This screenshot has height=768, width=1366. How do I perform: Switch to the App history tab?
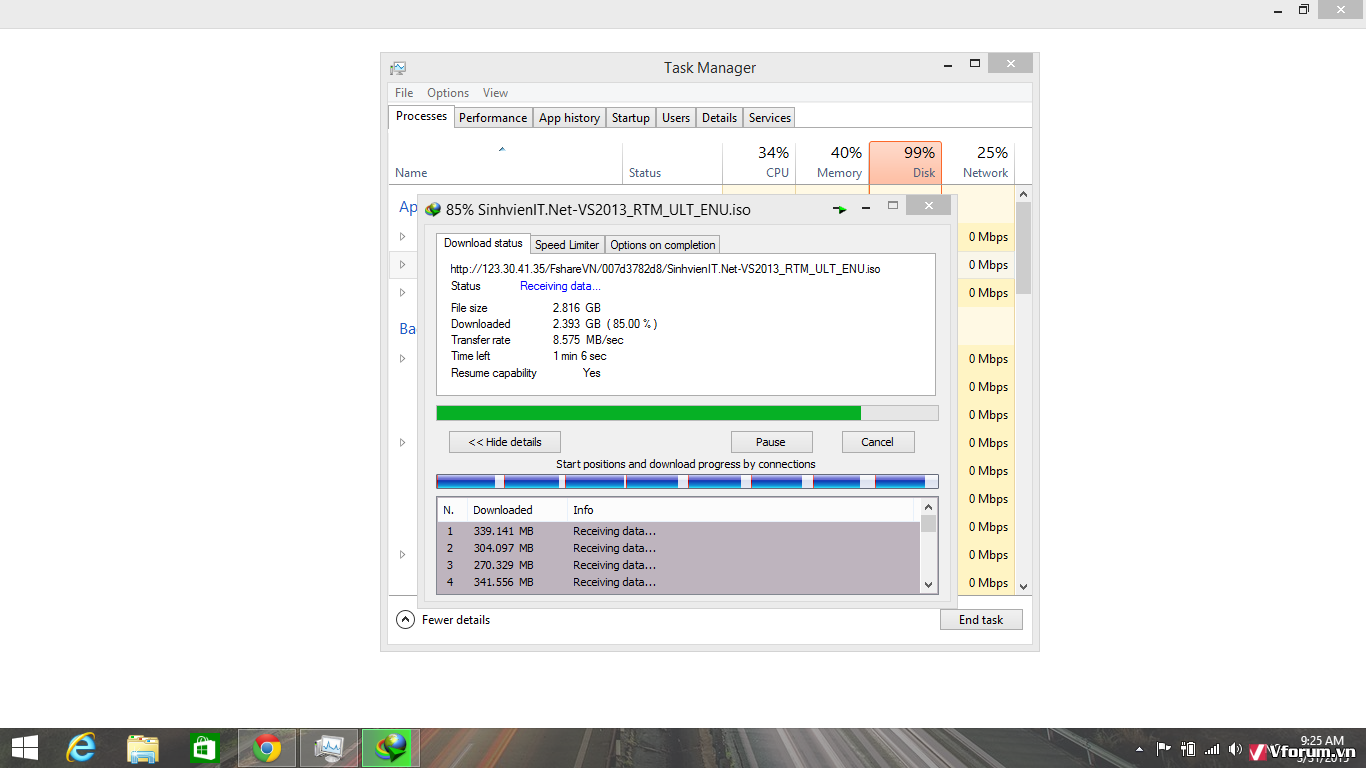click(x=569, y=118)
